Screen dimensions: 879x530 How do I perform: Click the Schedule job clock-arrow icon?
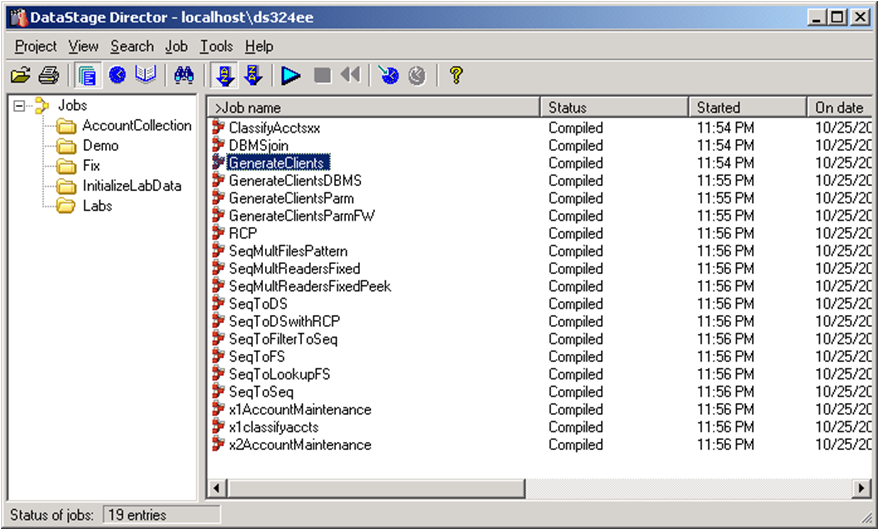[x=389, y=75]
